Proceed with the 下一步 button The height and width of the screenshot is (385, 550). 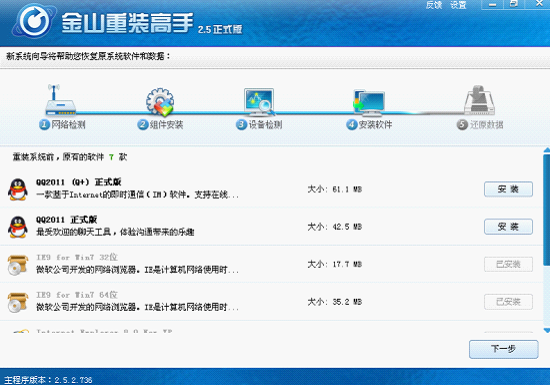tap(503, 349)
